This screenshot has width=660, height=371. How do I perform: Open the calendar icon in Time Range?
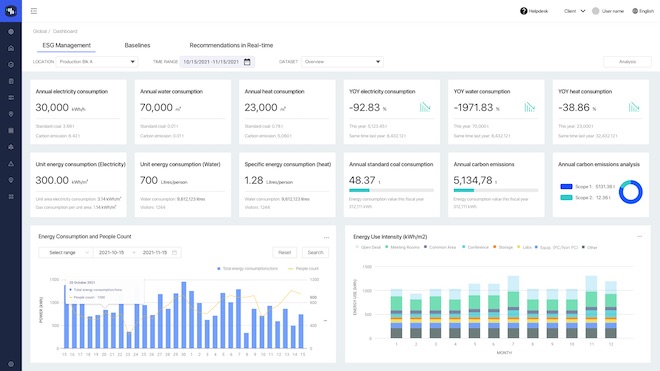pos(247,62)
